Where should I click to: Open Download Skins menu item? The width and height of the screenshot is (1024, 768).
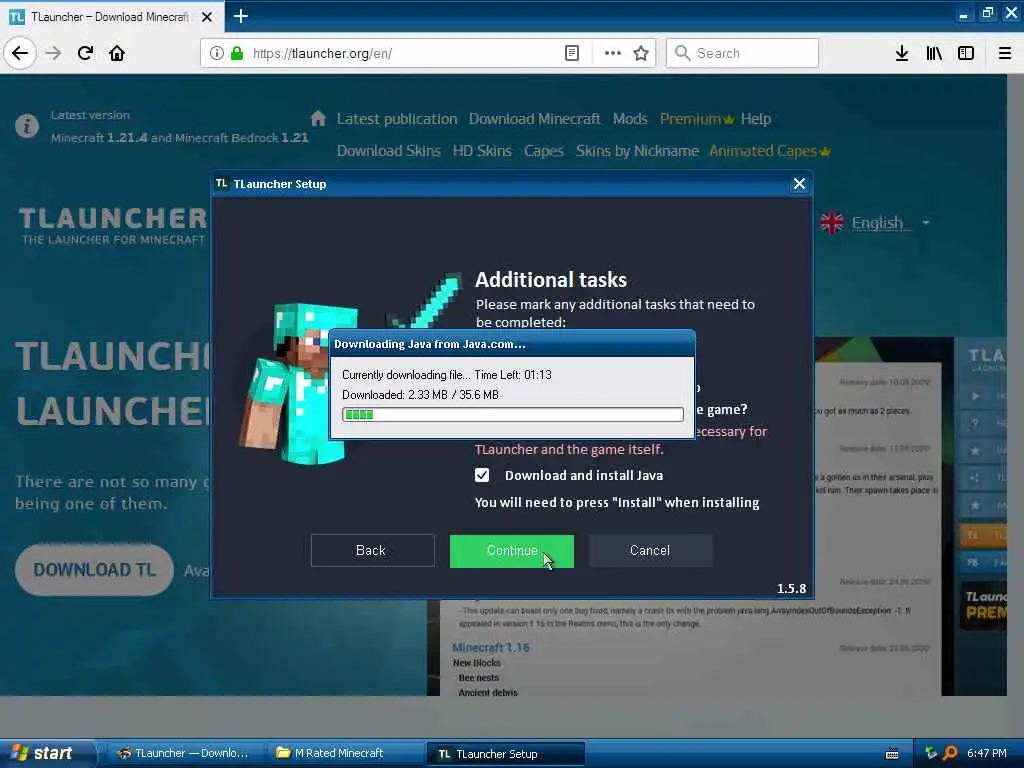(x=389, y=151)
